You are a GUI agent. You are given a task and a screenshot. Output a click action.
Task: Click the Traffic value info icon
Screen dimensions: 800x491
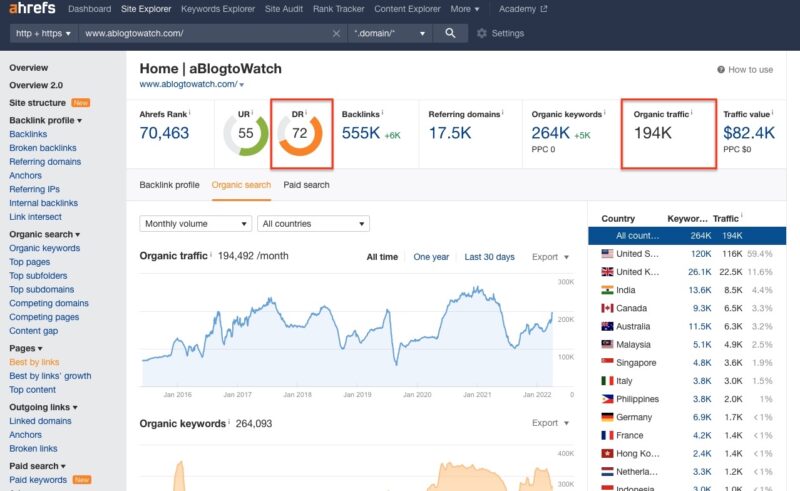coord(772,112)
